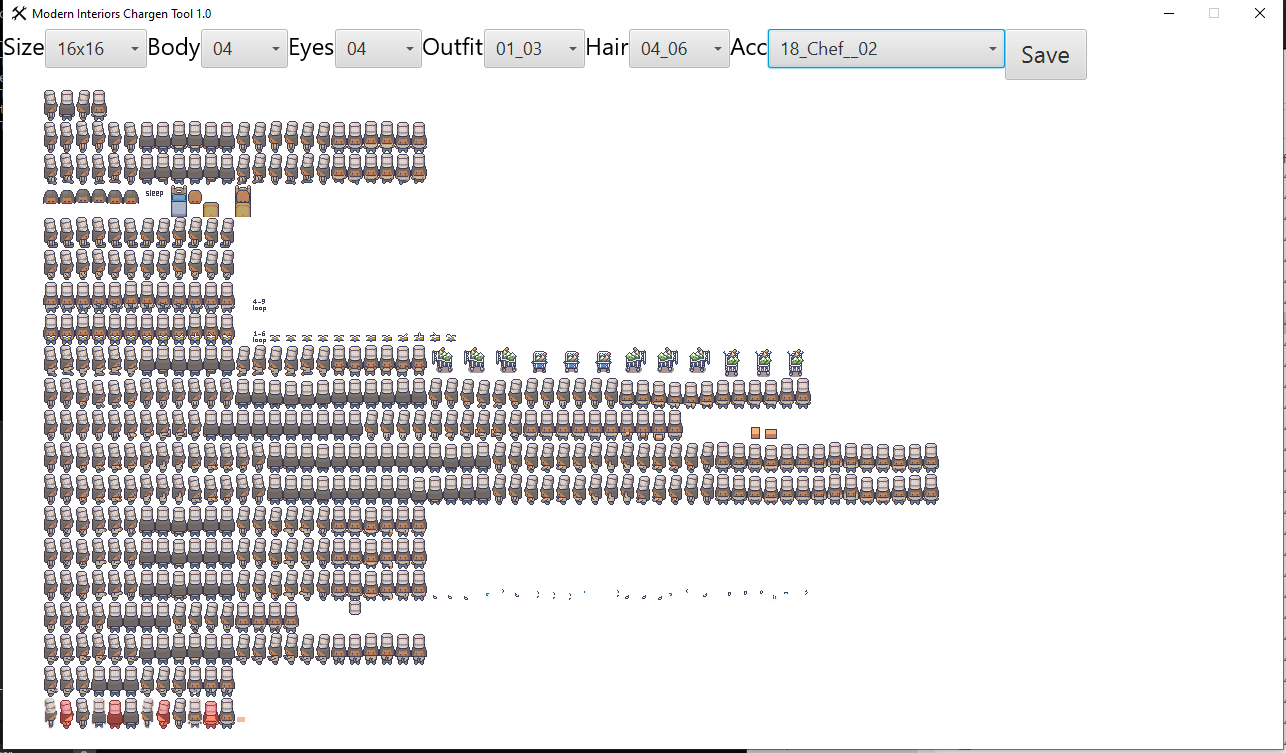Expand the Eyes dropdown set to 04

tap(378, 49)
